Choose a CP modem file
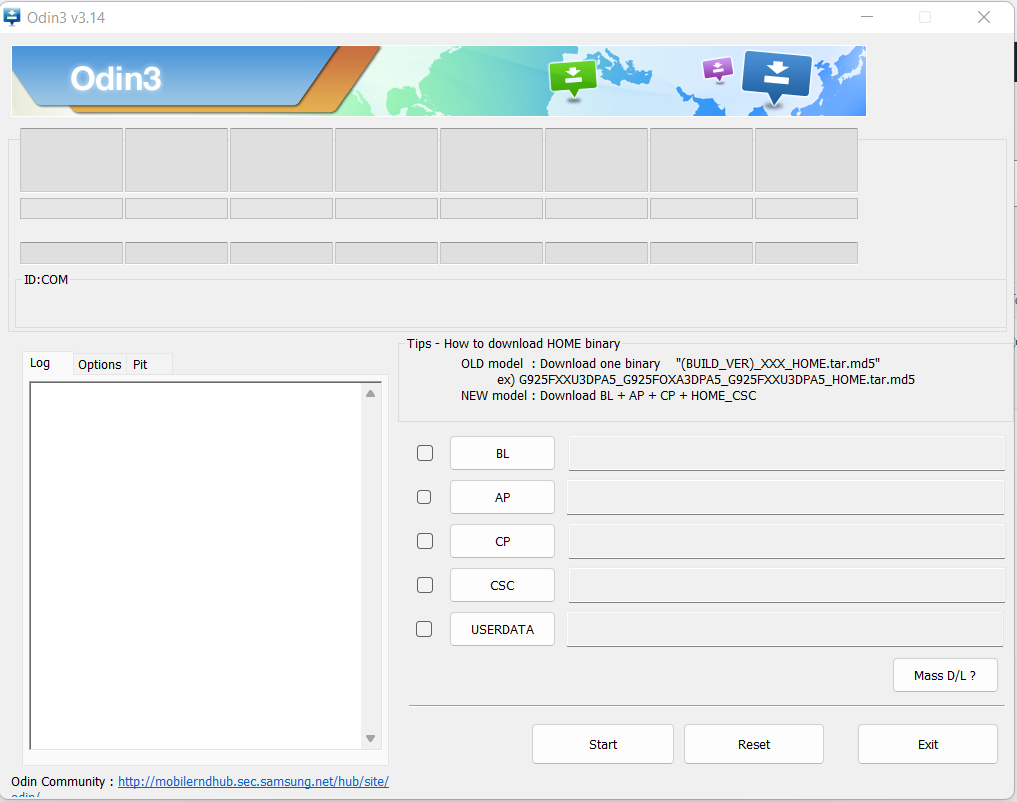Viewport: 1017px width, 802px height. click(x=502, y=541)
